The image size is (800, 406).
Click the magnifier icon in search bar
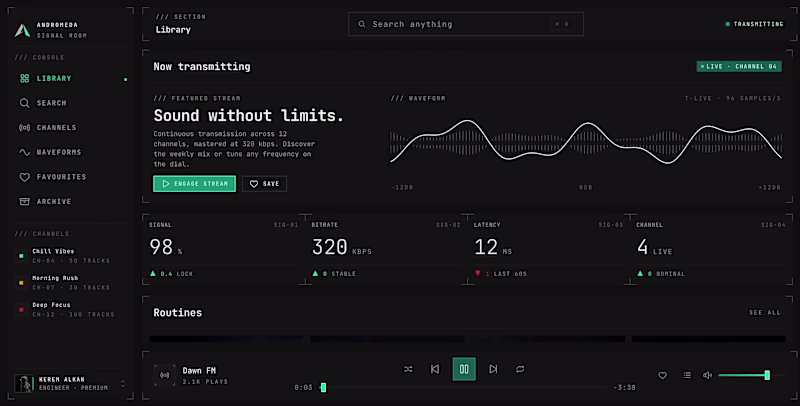(362, 24)
